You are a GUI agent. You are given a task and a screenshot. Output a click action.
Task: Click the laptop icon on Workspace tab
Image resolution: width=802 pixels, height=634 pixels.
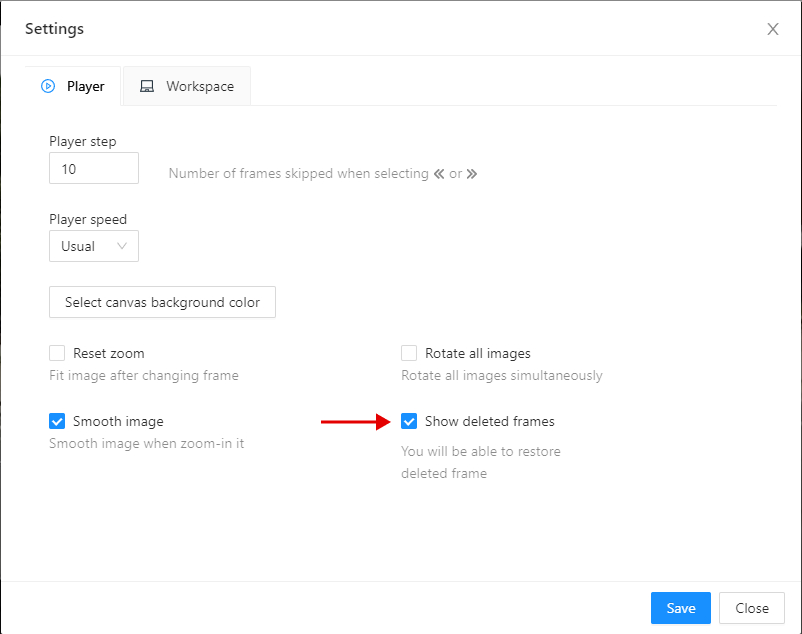pos(147,86)
